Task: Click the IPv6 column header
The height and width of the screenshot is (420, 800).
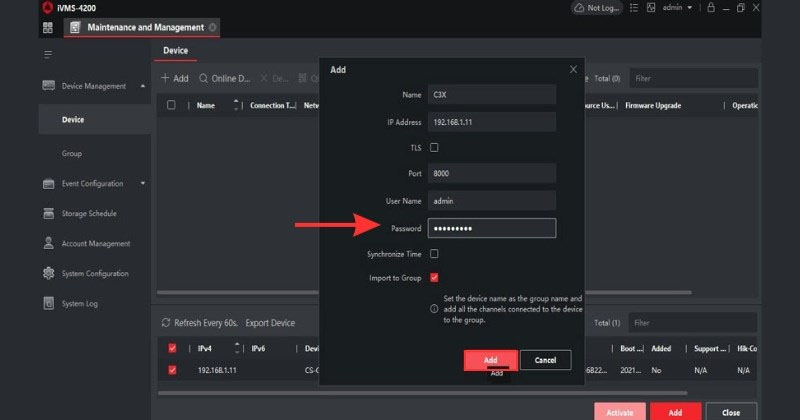Action: coord(258,349)
